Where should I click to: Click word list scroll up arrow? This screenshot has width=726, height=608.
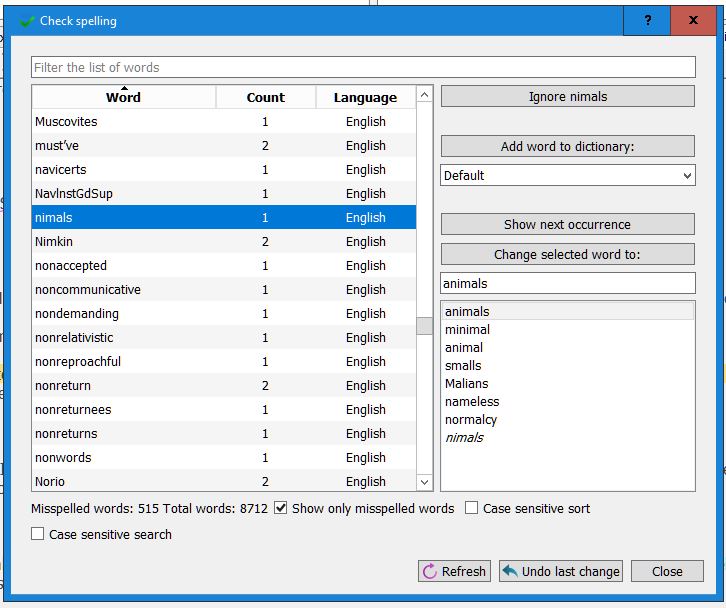[425, 95]
